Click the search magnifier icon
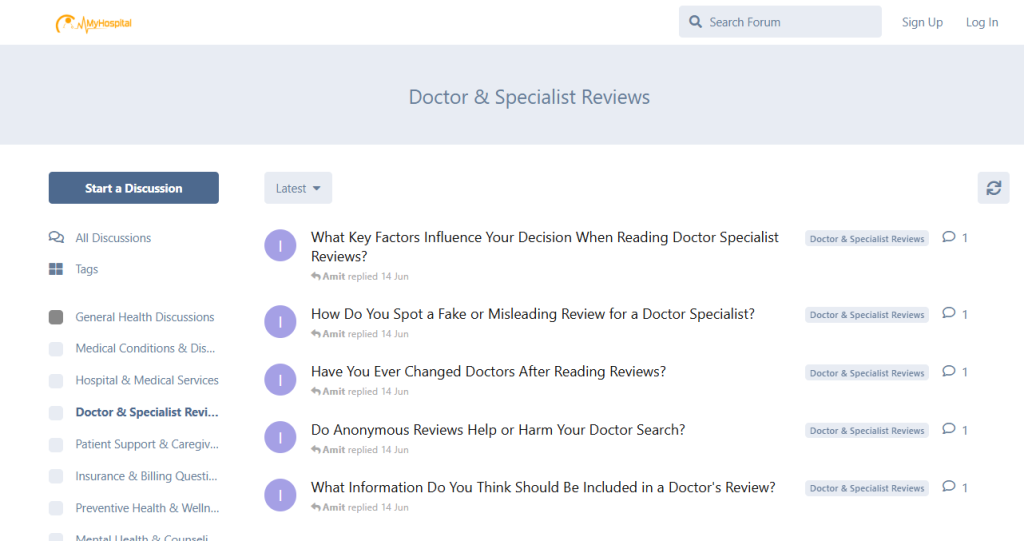 click(696, 22)
